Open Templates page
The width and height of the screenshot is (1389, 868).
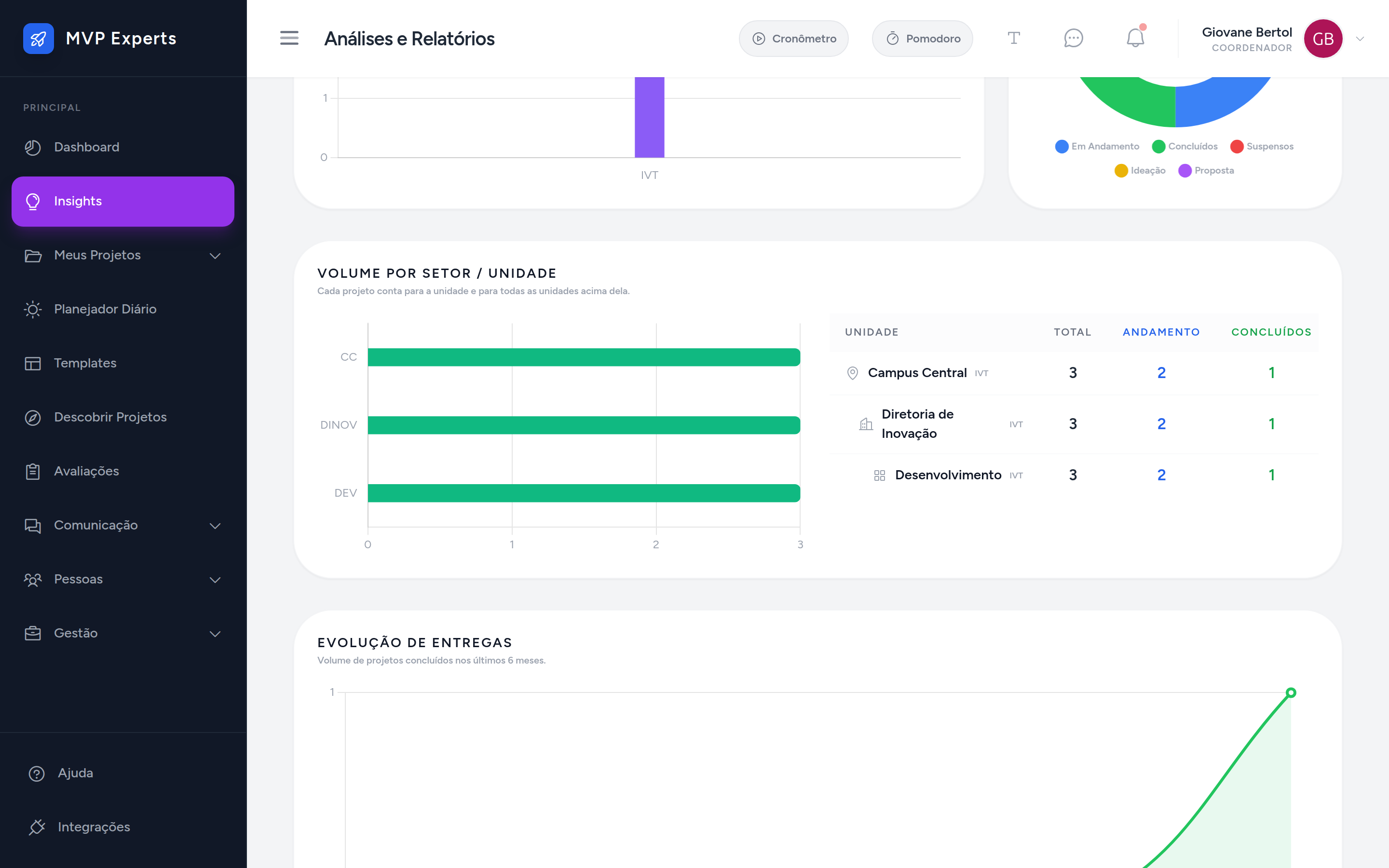coord(123,364)
